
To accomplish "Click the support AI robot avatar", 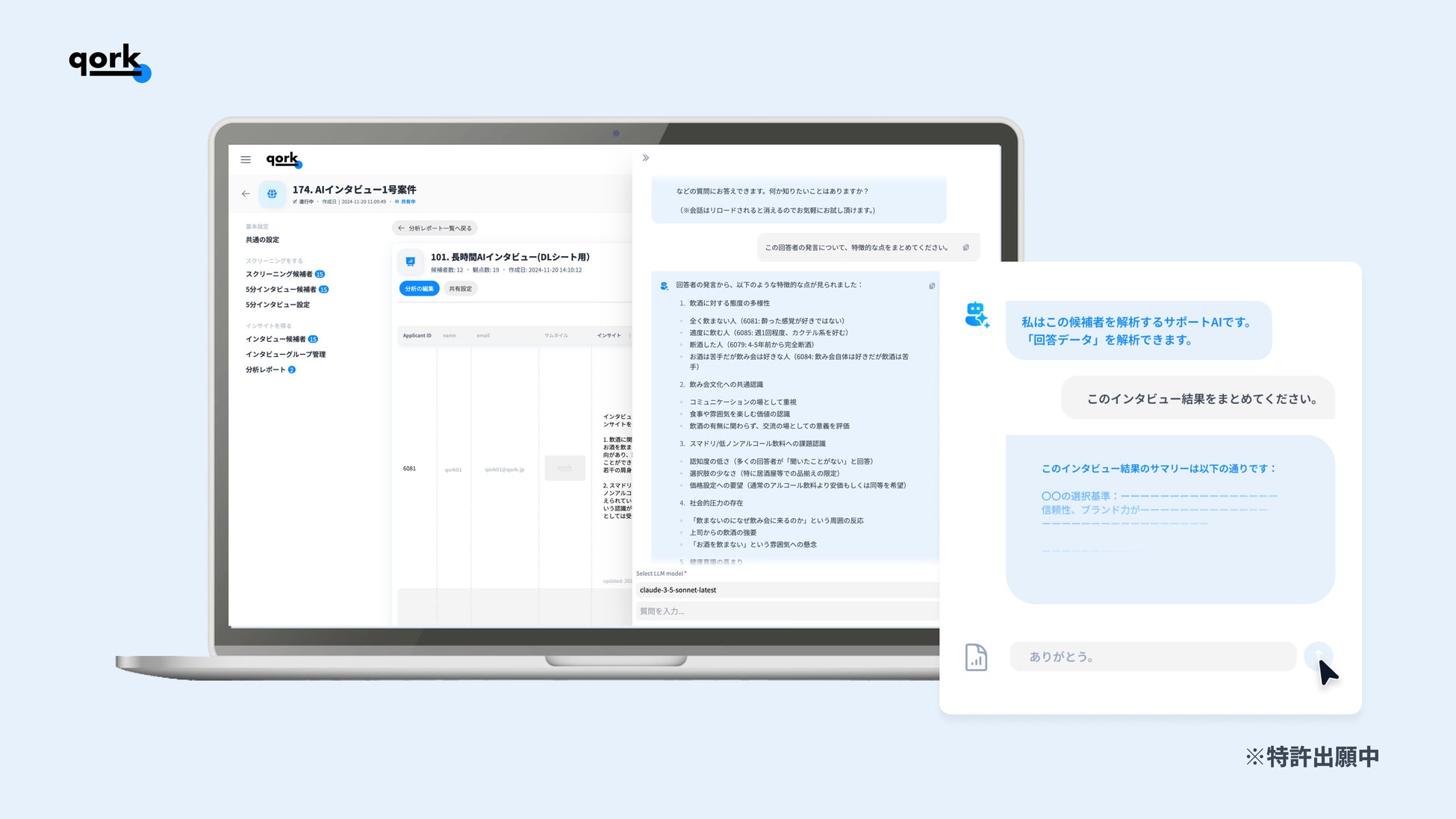I will tap(976, 315).
